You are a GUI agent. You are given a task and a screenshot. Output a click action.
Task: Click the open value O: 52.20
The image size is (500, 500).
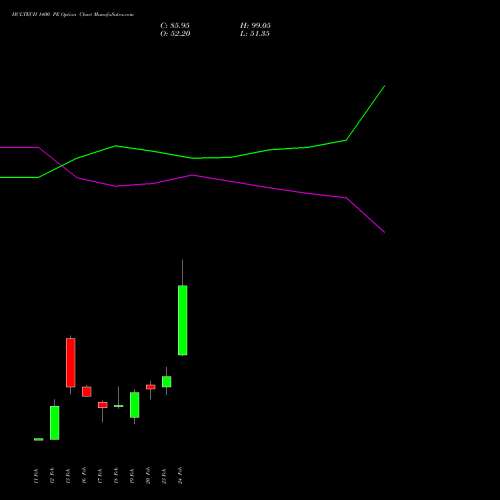(x=175, y=34)
